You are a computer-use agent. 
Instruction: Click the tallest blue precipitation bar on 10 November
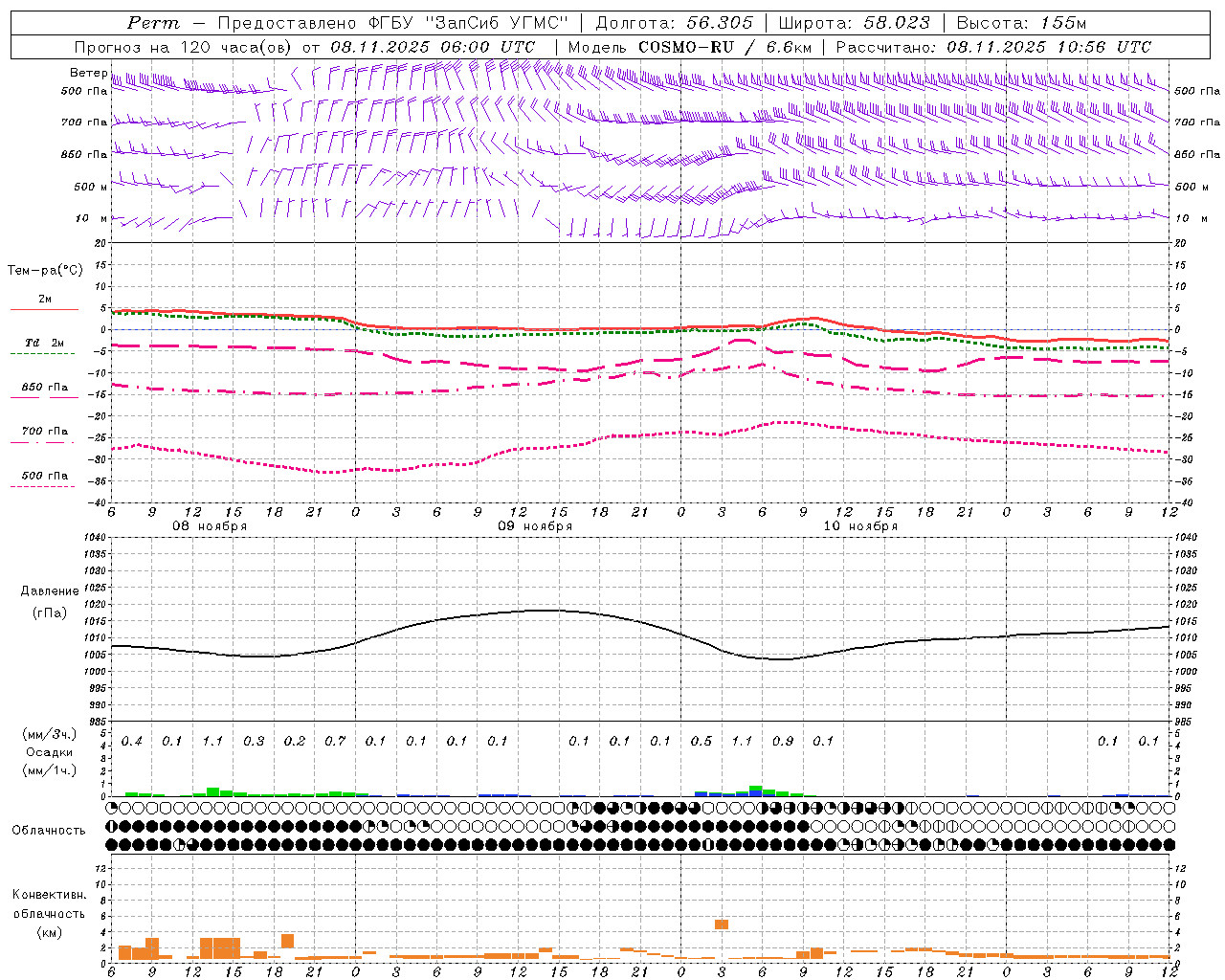[756, 794]
